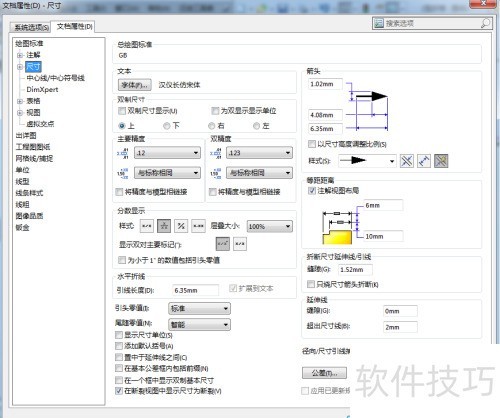Screen dimensions: 500x418
Task: Check dual 将精度与模型相链接 checkbox
Action: coord(212,192)
